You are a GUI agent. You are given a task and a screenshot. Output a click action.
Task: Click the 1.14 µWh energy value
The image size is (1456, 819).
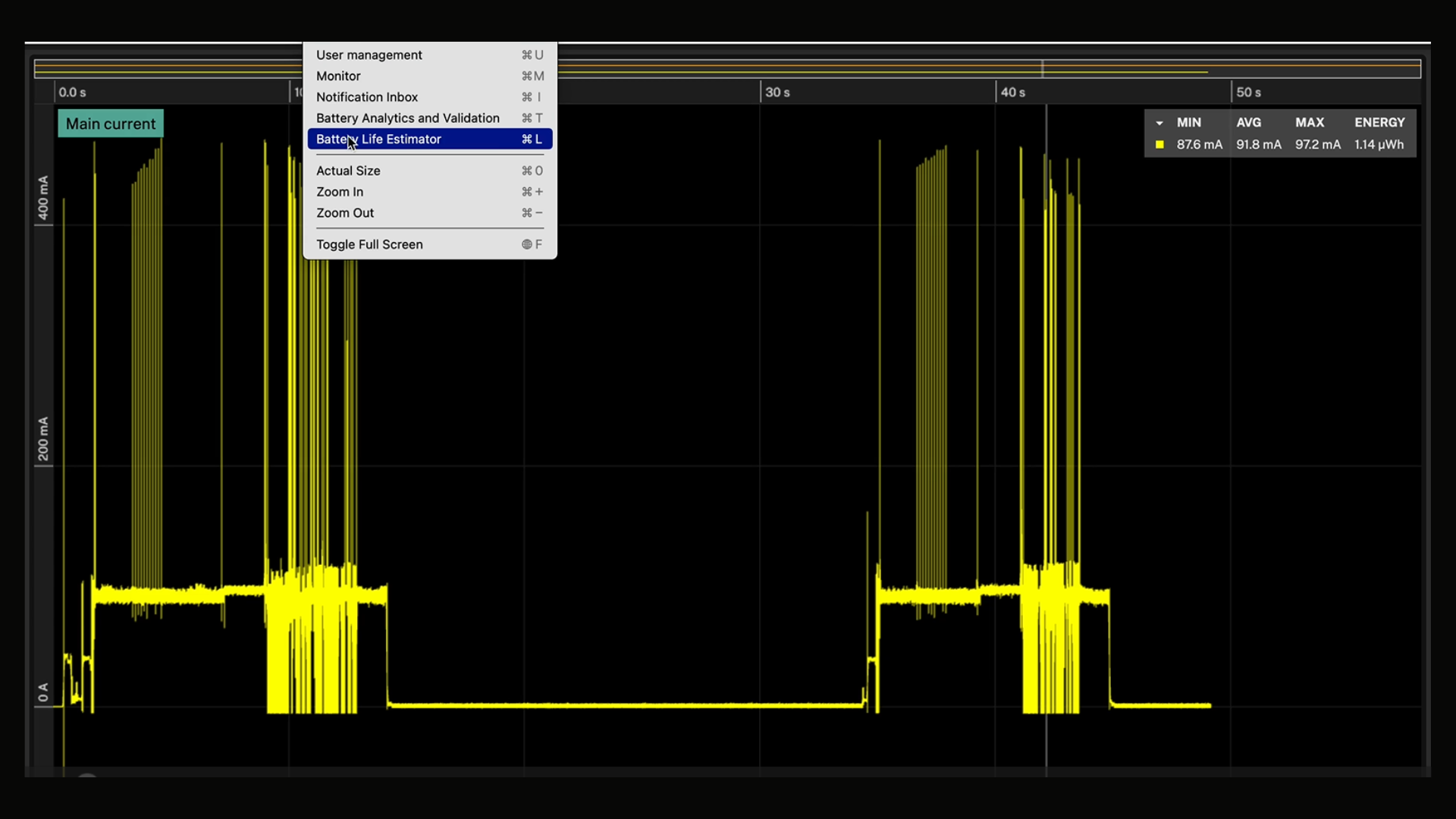coord(1379,144)
